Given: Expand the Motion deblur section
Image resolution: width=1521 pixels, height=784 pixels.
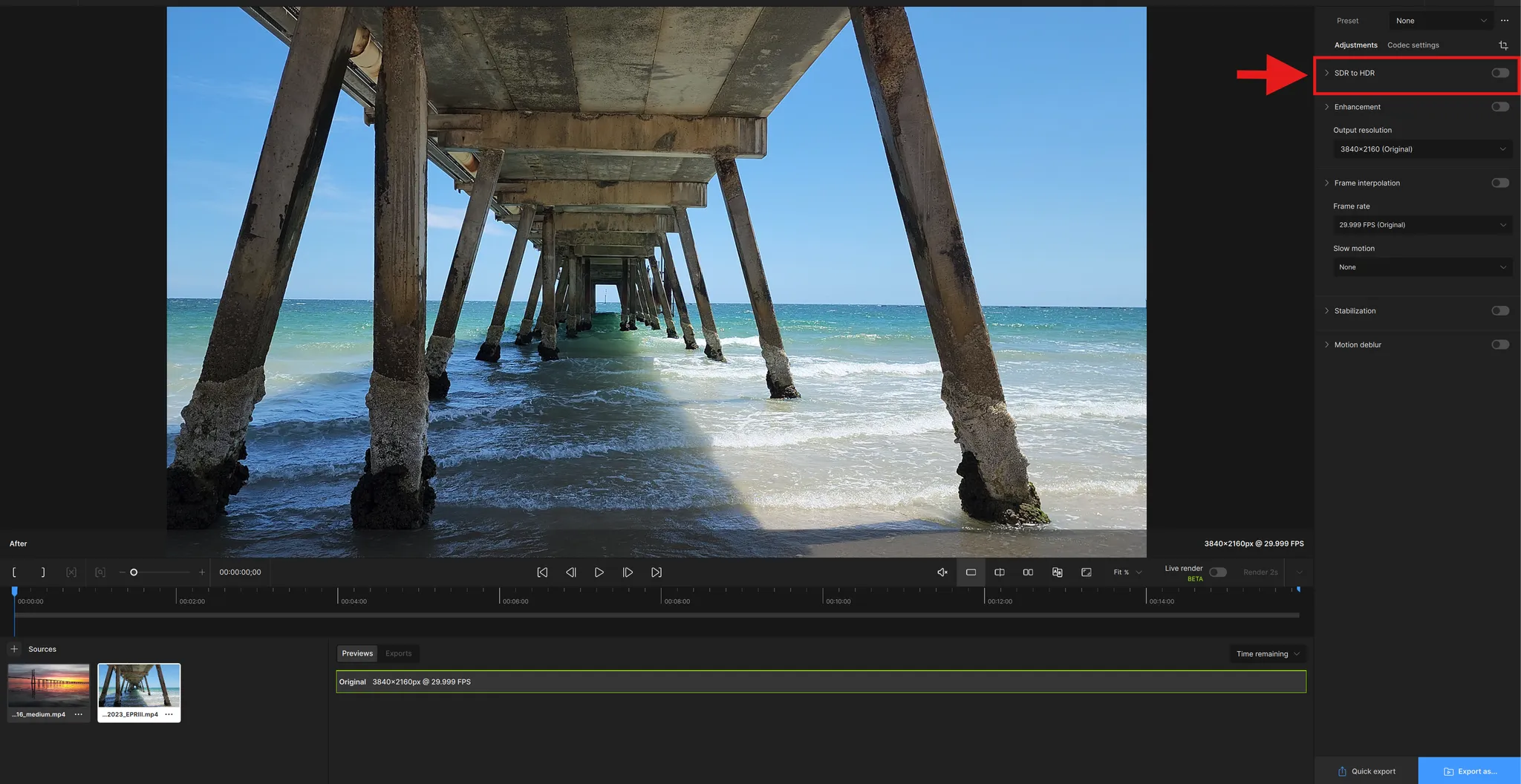Looking at the screenshot, I should pyautogui.click(x=1327, y=344).
